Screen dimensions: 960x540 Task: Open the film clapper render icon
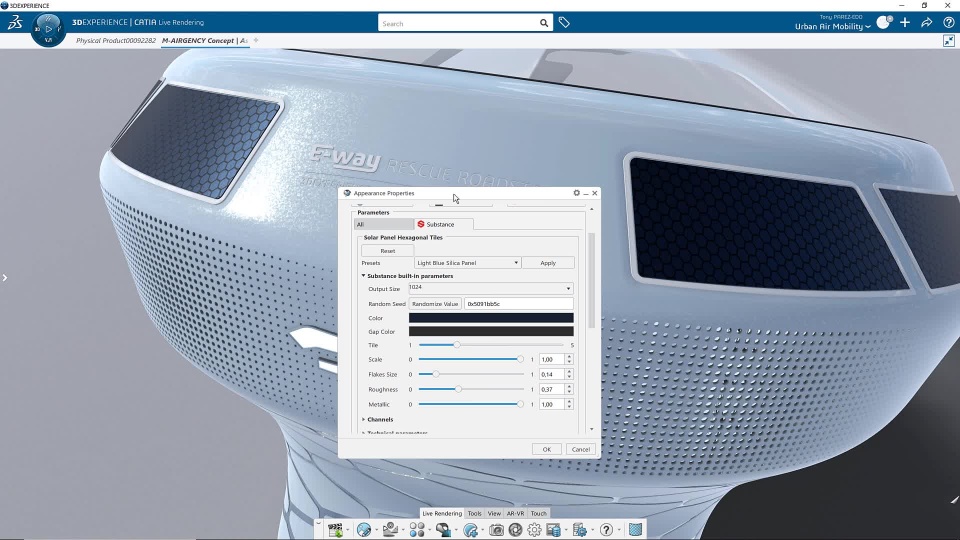336,530
